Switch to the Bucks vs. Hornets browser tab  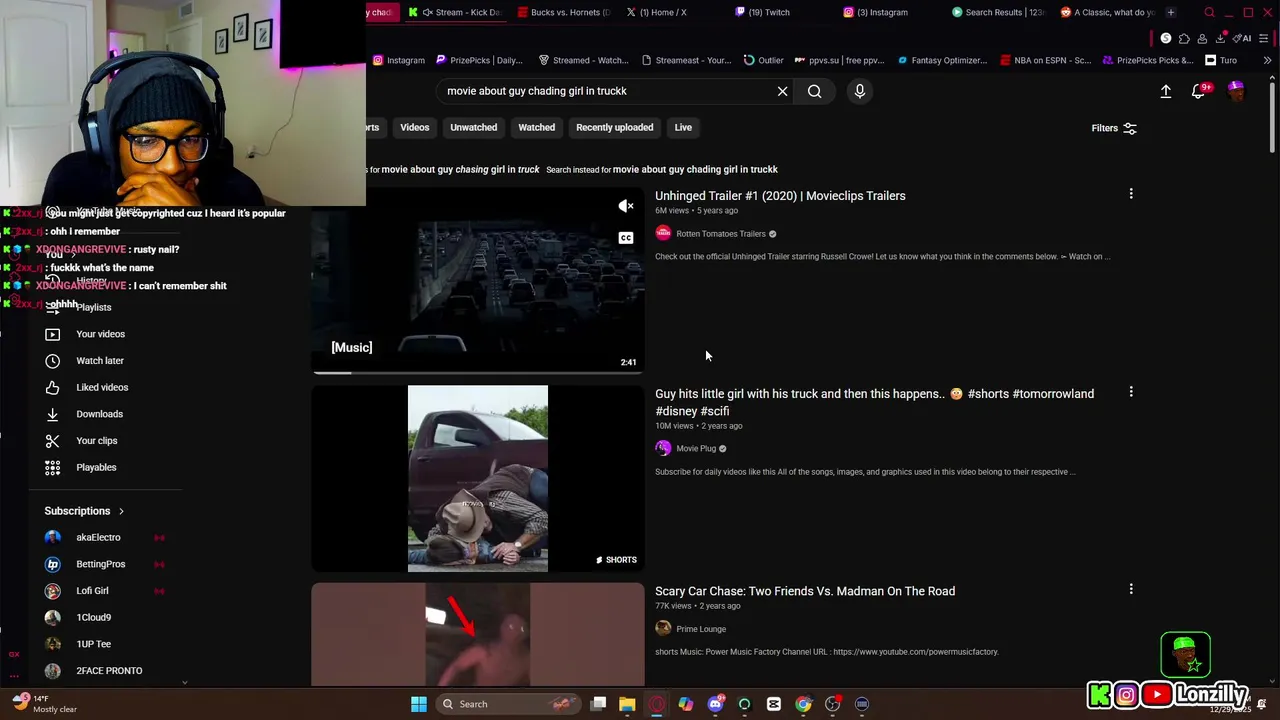click(563, 12)
